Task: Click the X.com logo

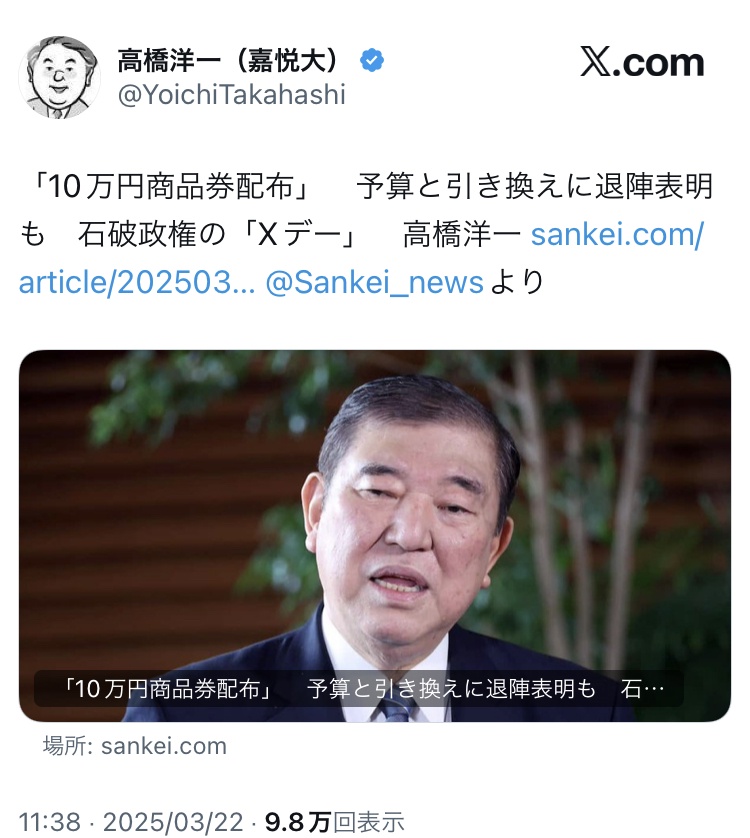Action: [x=642, y=63]
